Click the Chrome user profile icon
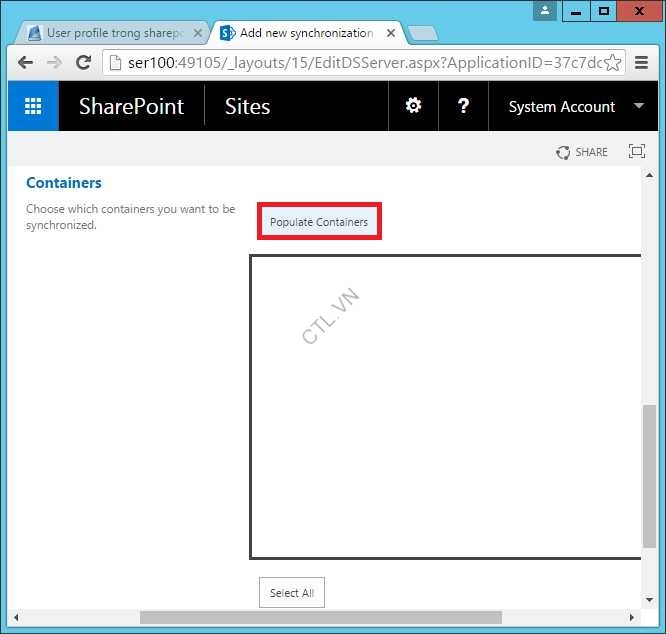The image size is (666, 634). click(545, 11)
